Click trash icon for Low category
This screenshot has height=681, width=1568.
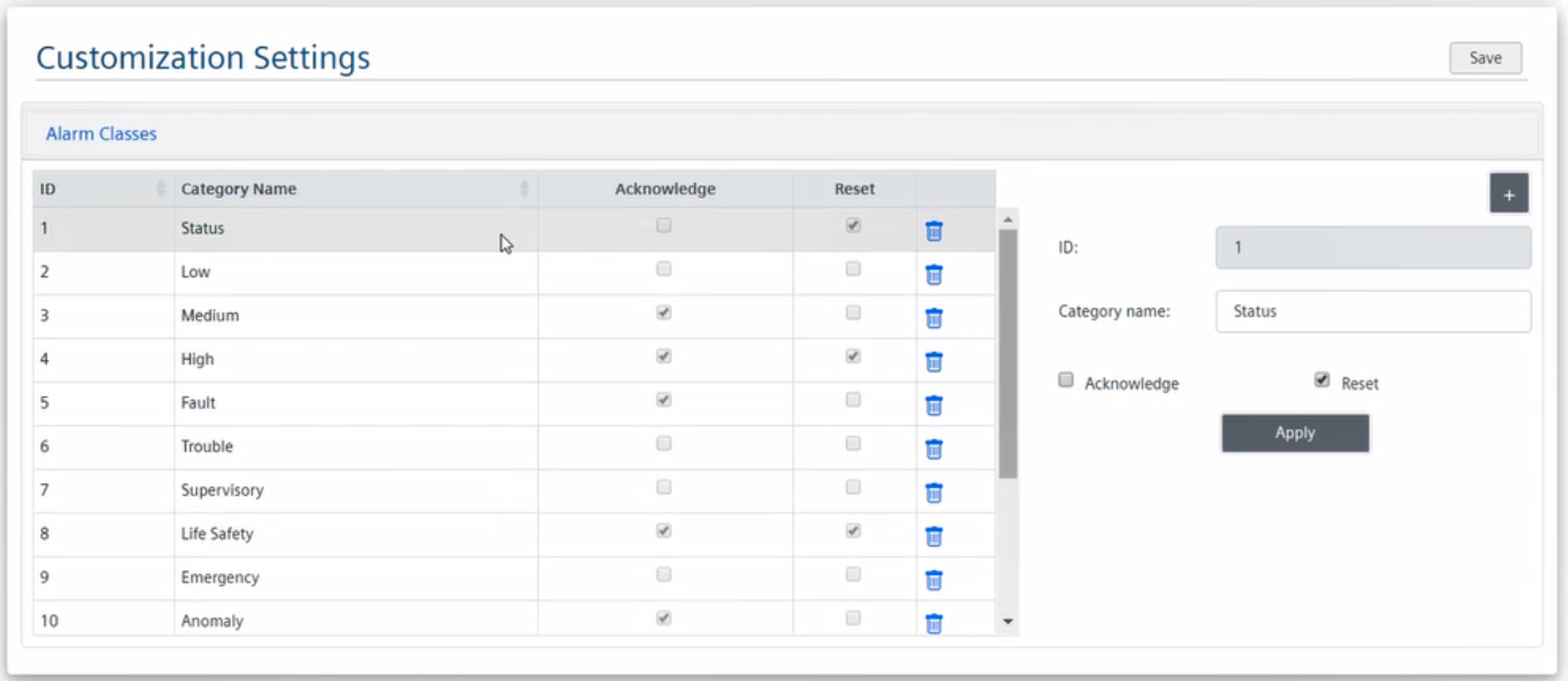[x=933, y=274]
